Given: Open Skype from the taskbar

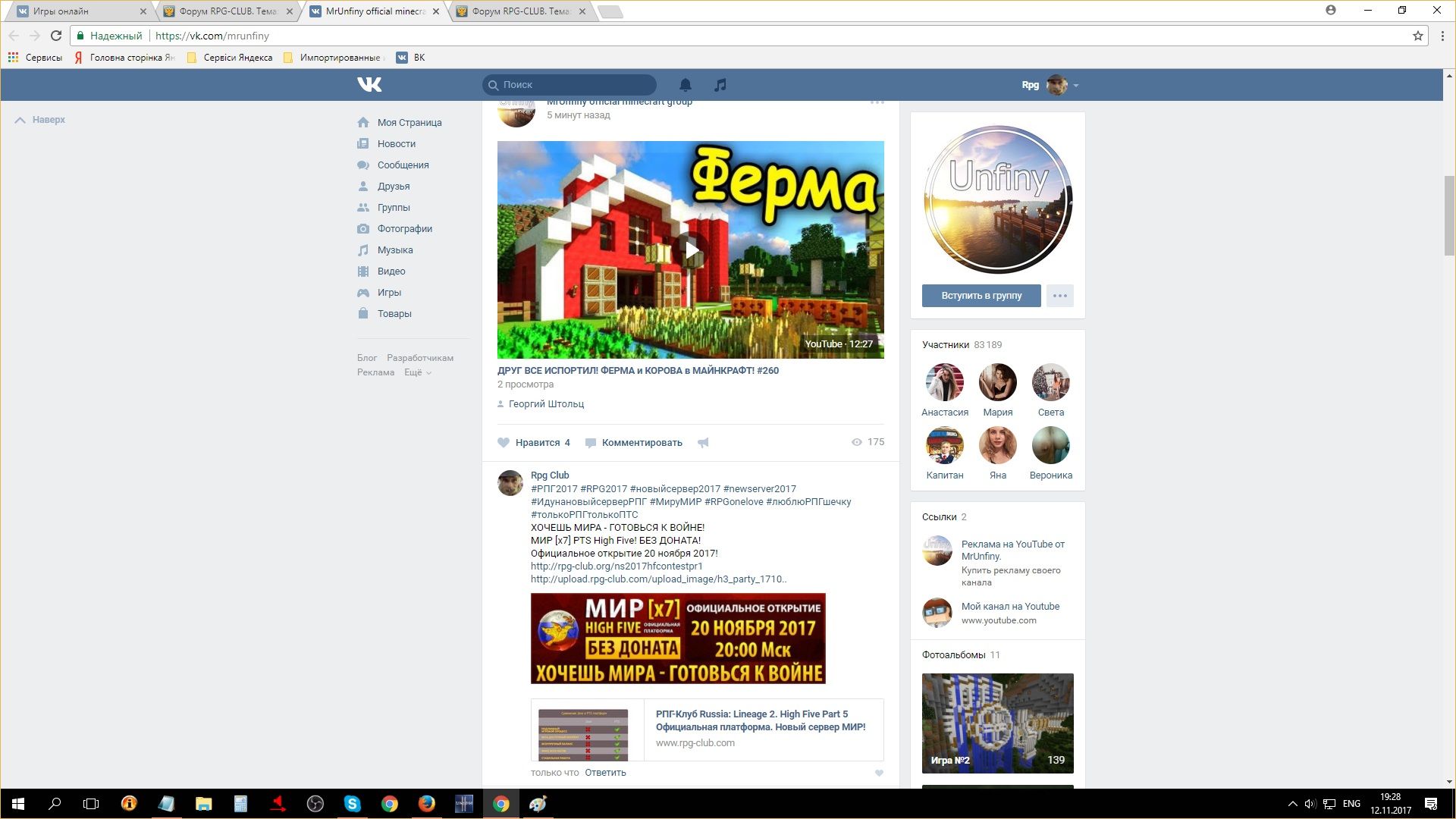Looking at the screenshot, I should (x=352, y=804).
